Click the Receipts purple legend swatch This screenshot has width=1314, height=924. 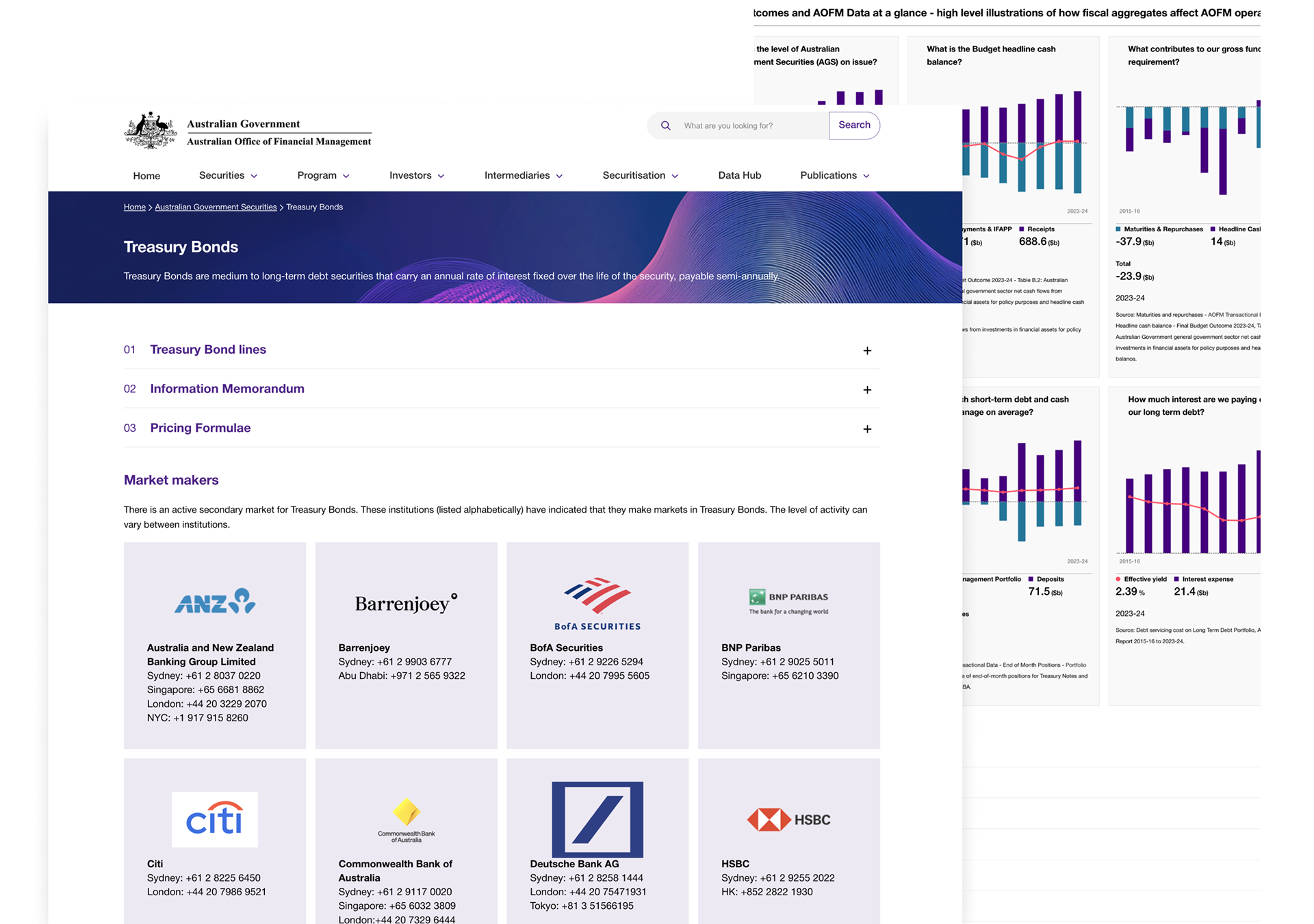pos(1021,229)
